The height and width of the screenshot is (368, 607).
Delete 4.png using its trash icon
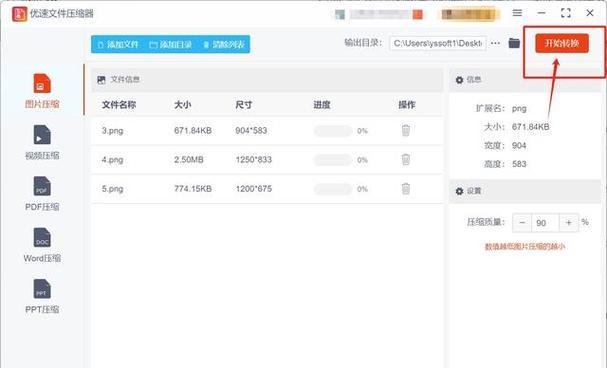coord(406,159)
